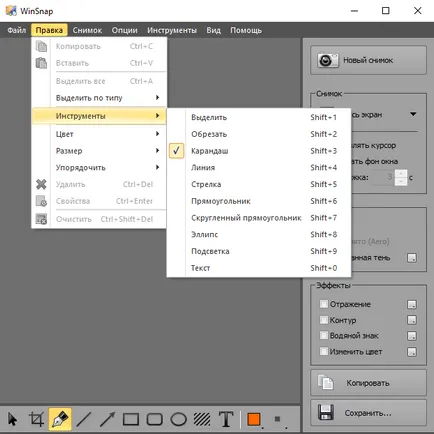Select the Crop tool in bottom toolbar
Viewport: 434px width, 434px height.
click(x=37, y=419)
